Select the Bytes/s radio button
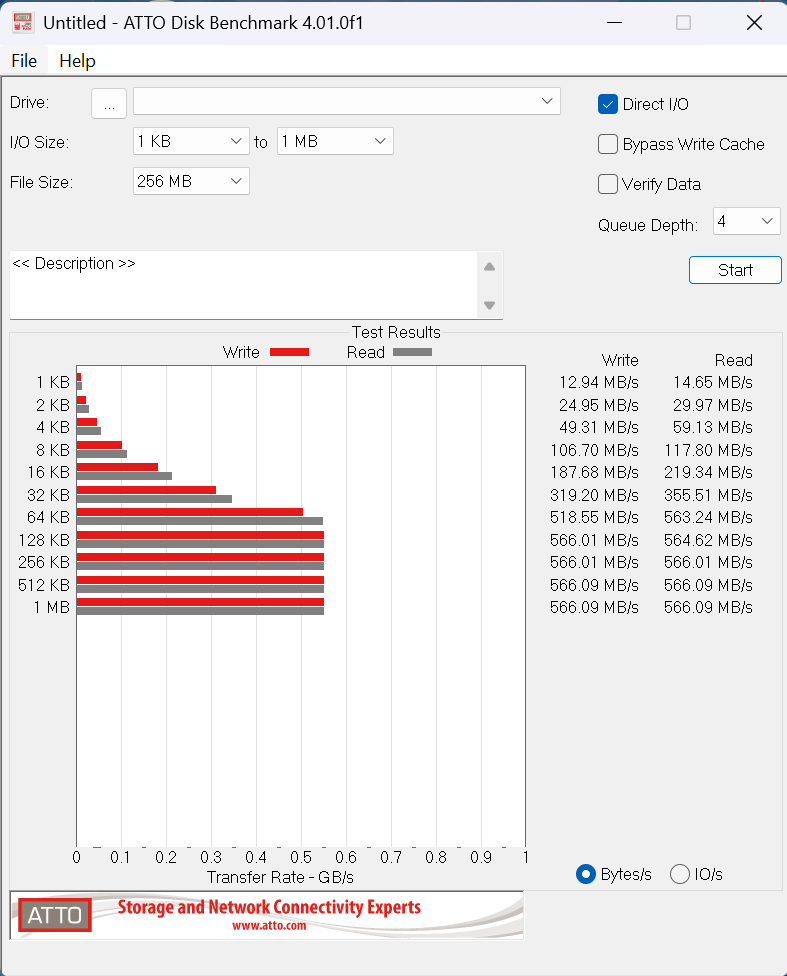The image size is (787, 976). pos(586,875)
